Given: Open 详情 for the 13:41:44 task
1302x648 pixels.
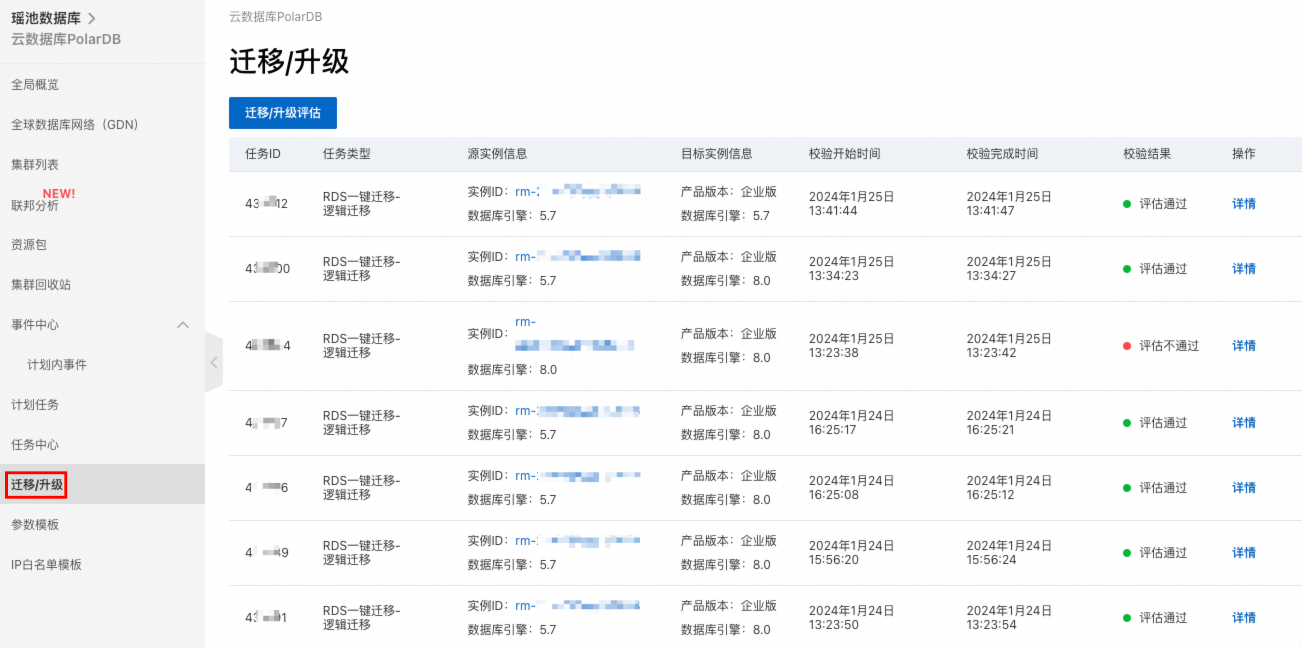Looking at the screenshot, I should coord(1244,204).
